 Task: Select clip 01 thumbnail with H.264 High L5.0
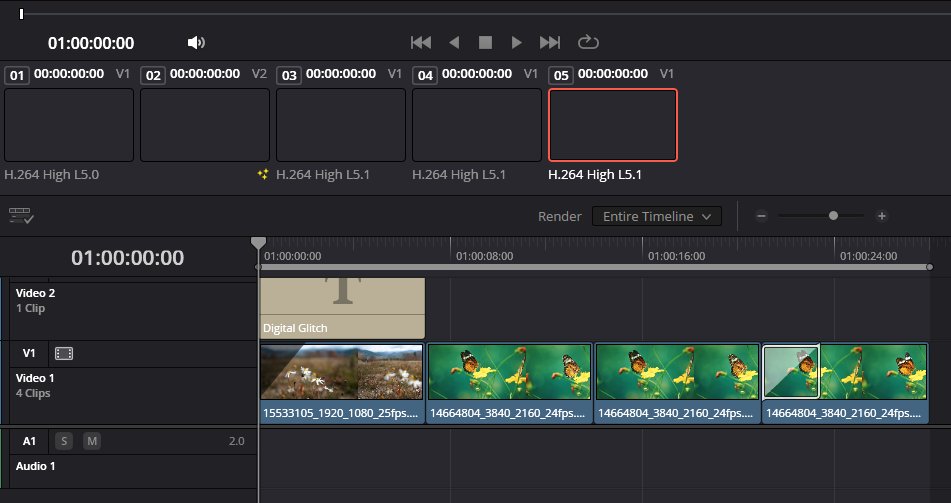click(x=68, y=125)
